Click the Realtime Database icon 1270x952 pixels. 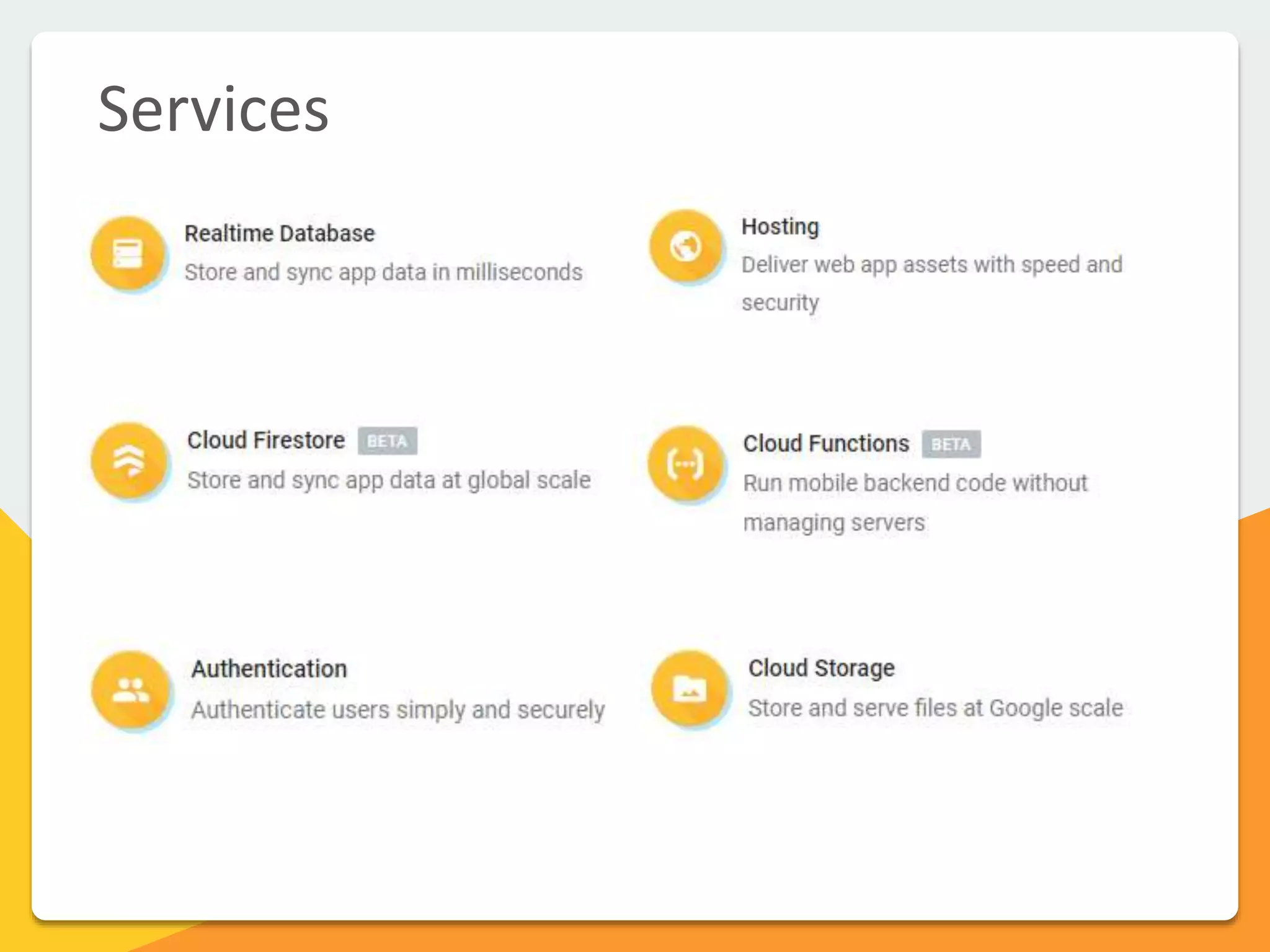(128, 253)
